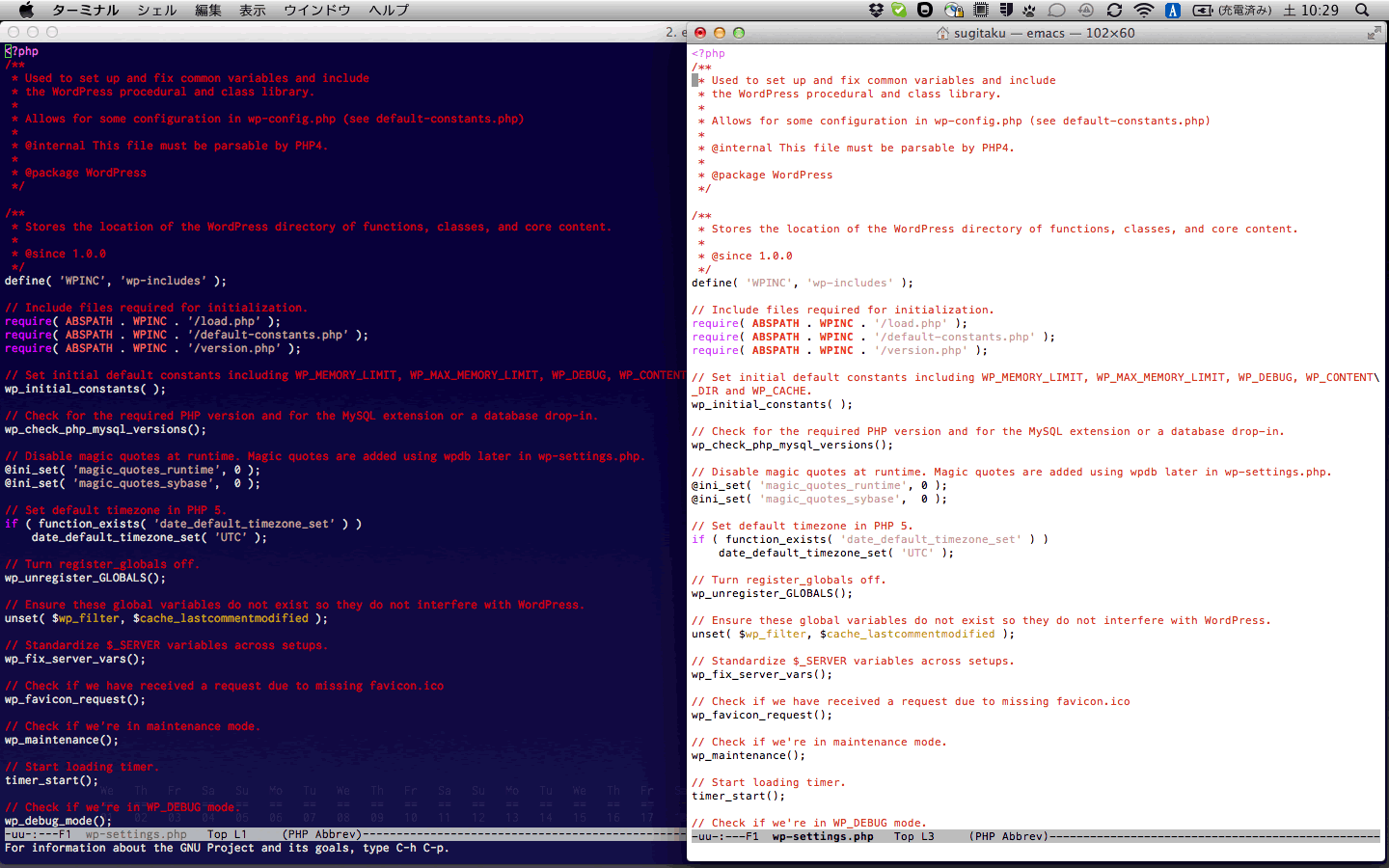Click the Time Machine clock icon
The height and width of the screenshot is (868, 1389).
(x=1086, y=11)
